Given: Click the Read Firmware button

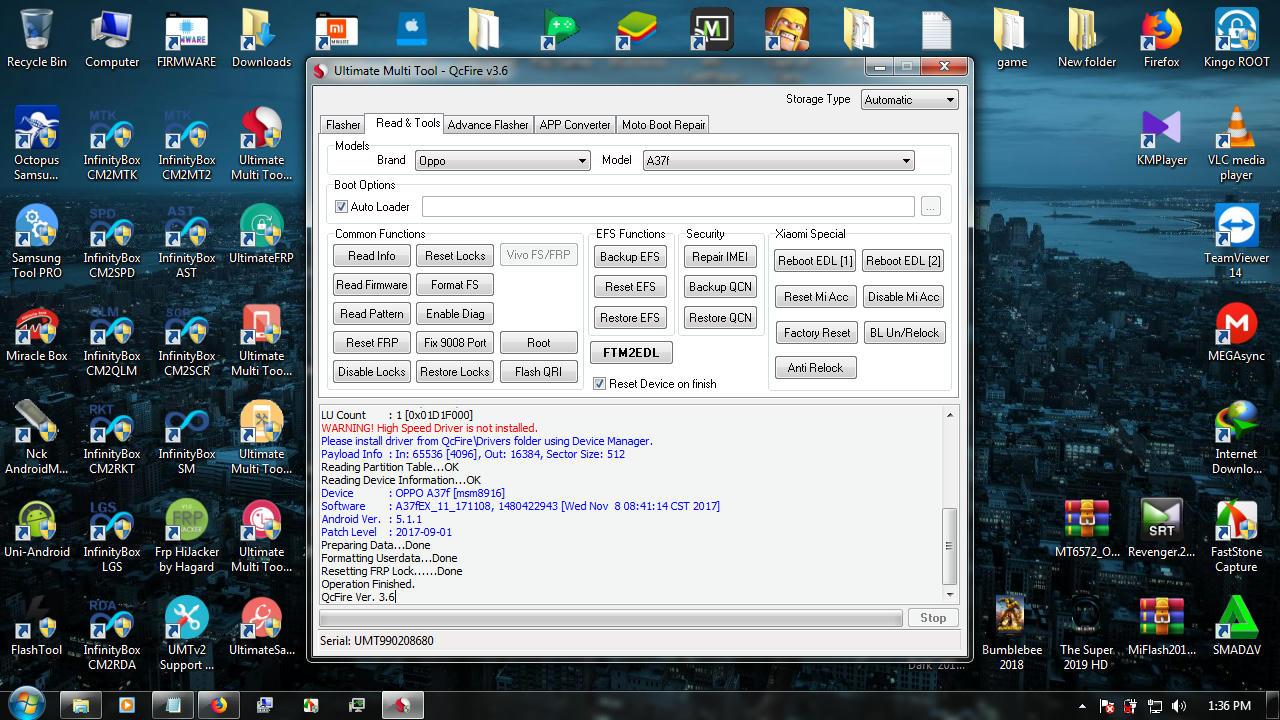Looking at the screenshot, I should point(372,285).
